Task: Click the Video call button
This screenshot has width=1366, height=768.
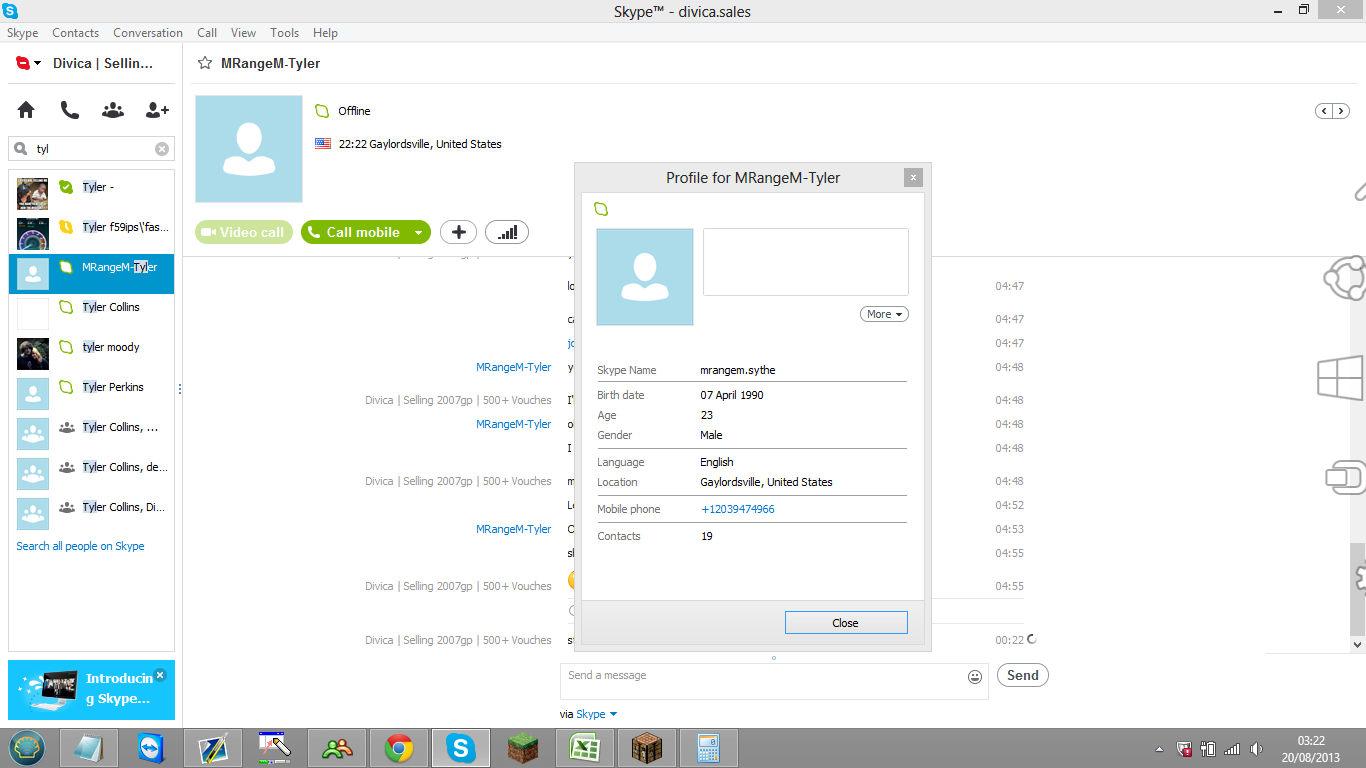Action: [x=244, y=232]
